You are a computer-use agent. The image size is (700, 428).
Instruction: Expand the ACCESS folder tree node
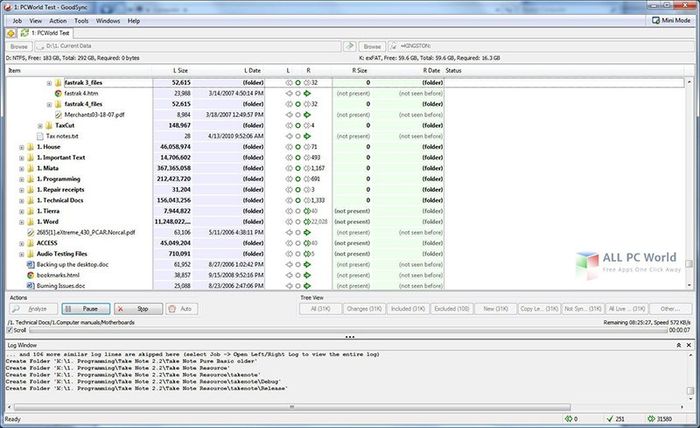tap(21, 244)
